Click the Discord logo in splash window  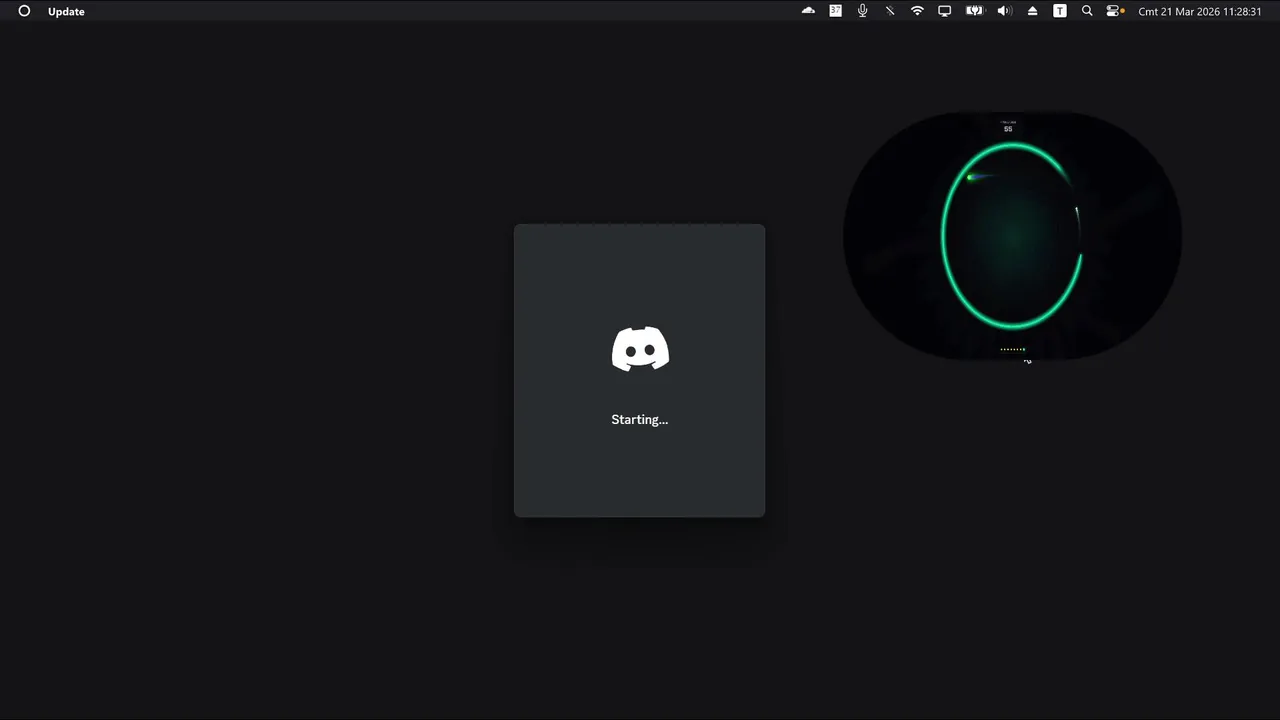pos(640,349)
